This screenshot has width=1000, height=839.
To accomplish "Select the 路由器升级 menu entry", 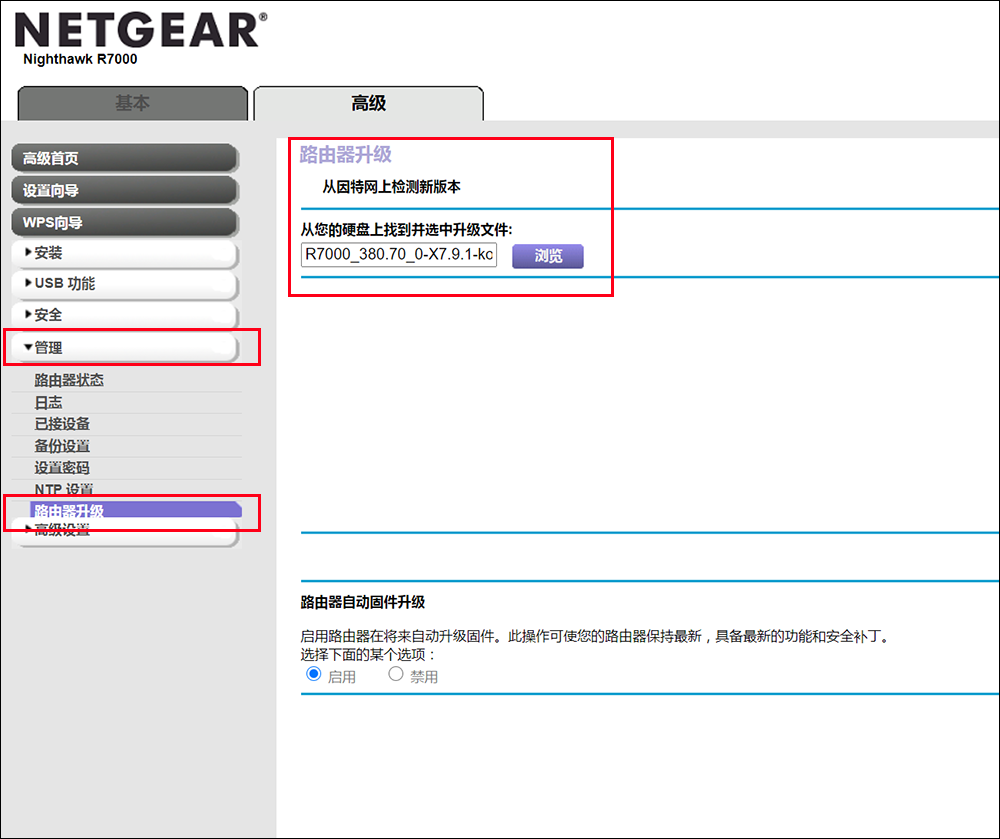I will click(x=67, y=510).
